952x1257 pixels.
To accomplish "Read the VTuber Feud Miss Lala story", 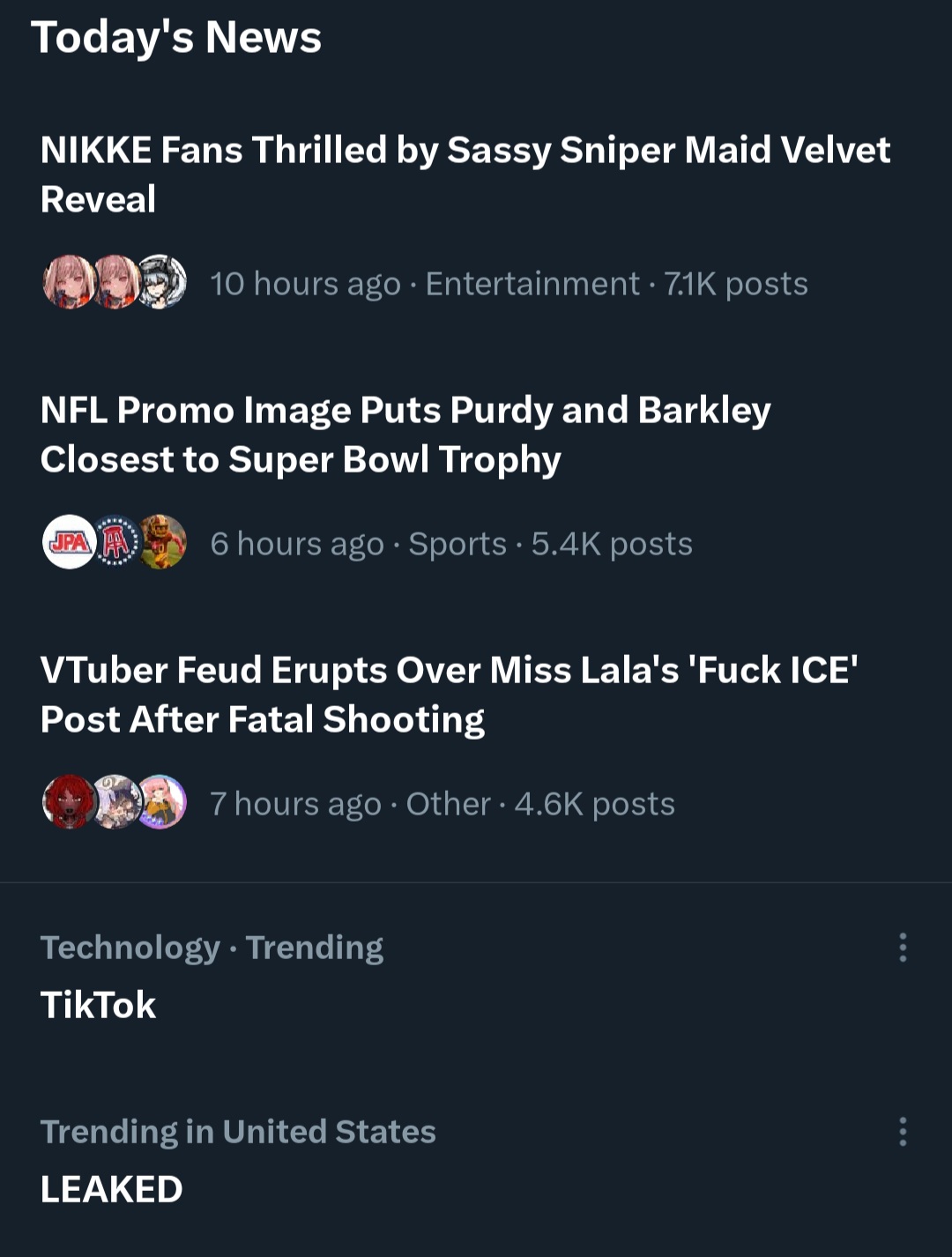I will point(449,695).
